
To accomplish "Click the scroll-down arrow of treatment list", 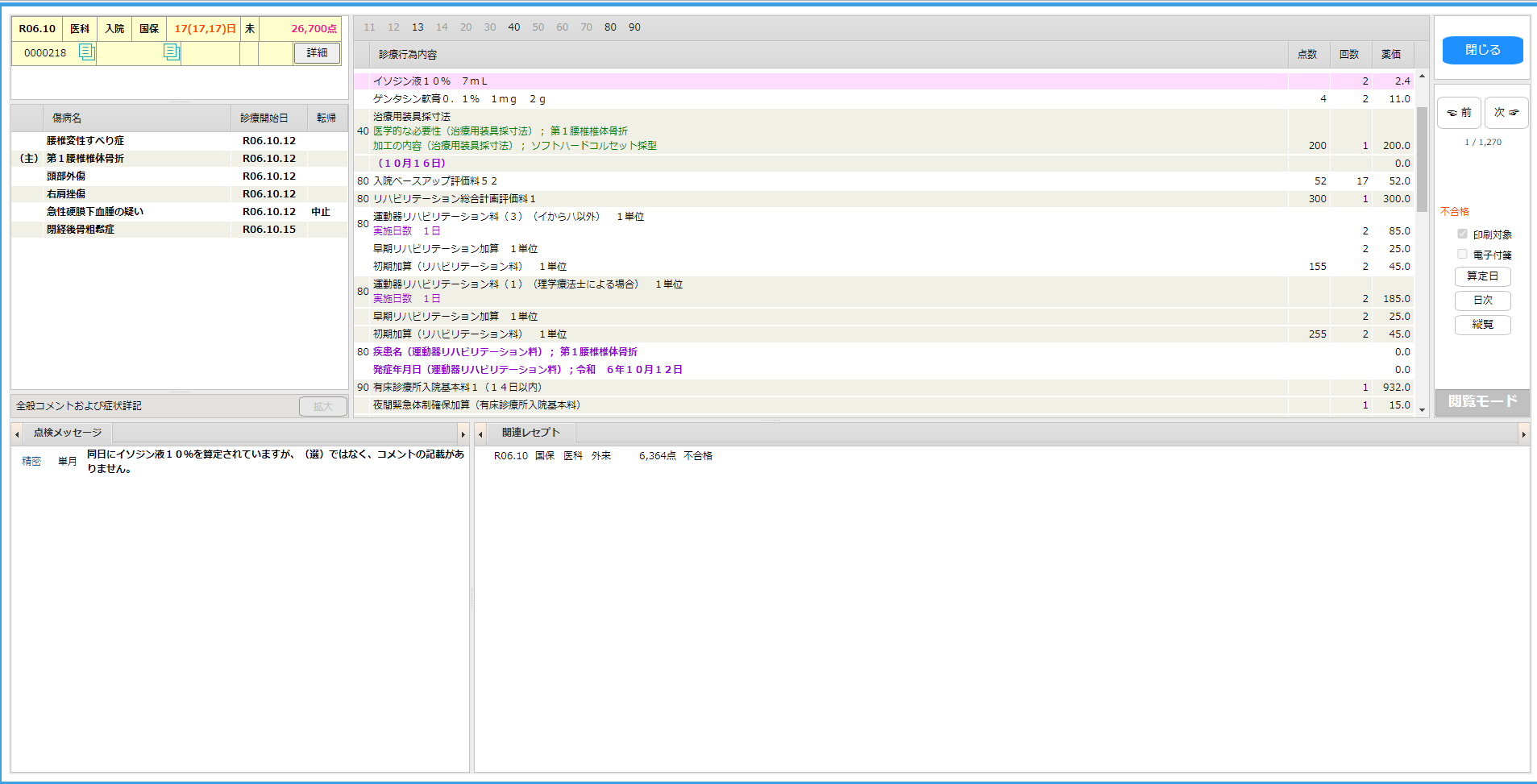I will coord(1422,410).
